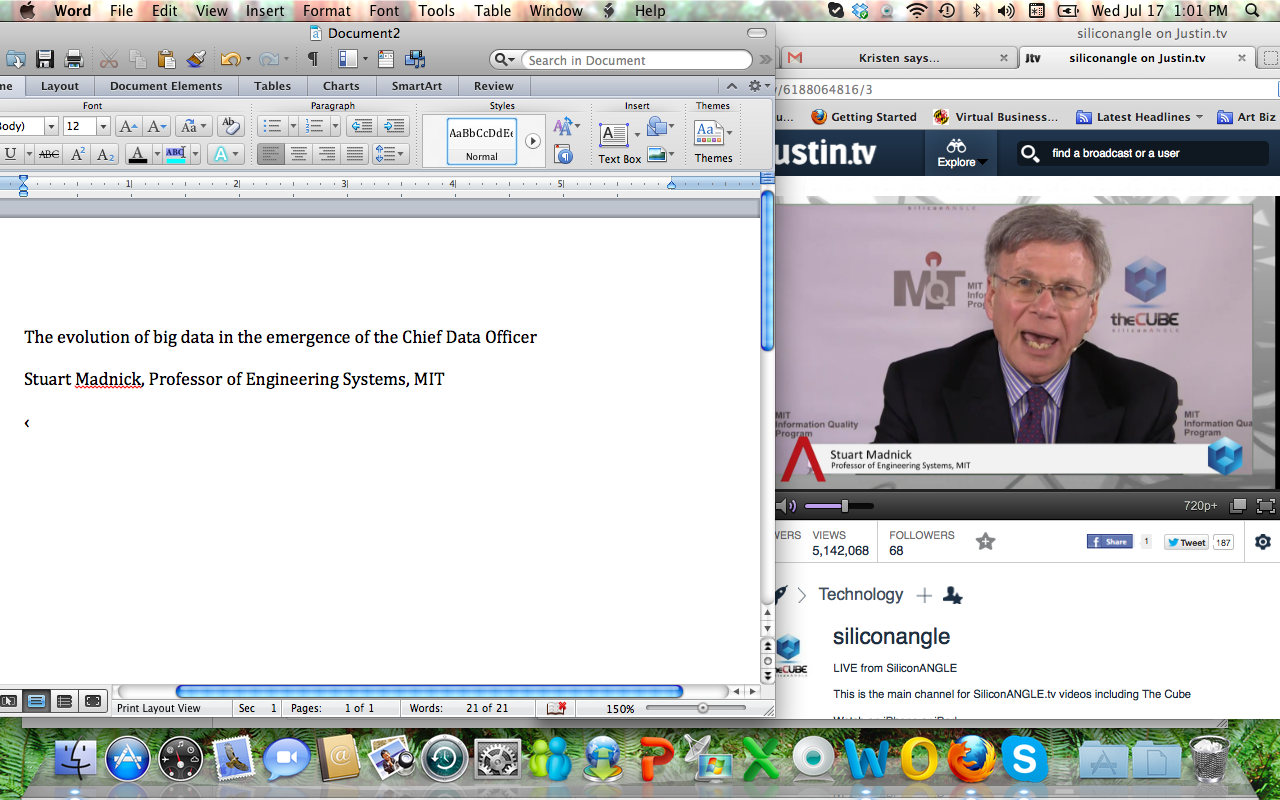Align text left in Paragraph group
Screen dimensions: 1280x800
click(271, 154)
